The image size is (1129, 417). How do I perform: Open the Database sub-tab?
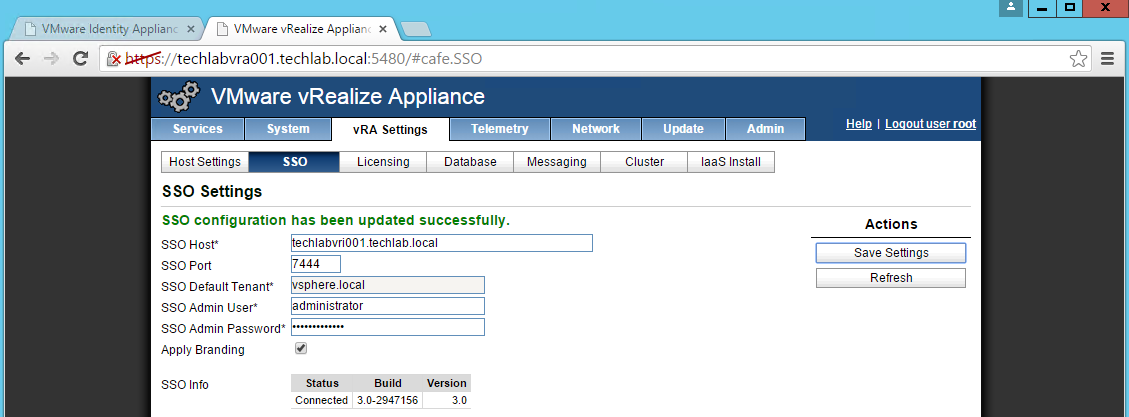(470, 162)
